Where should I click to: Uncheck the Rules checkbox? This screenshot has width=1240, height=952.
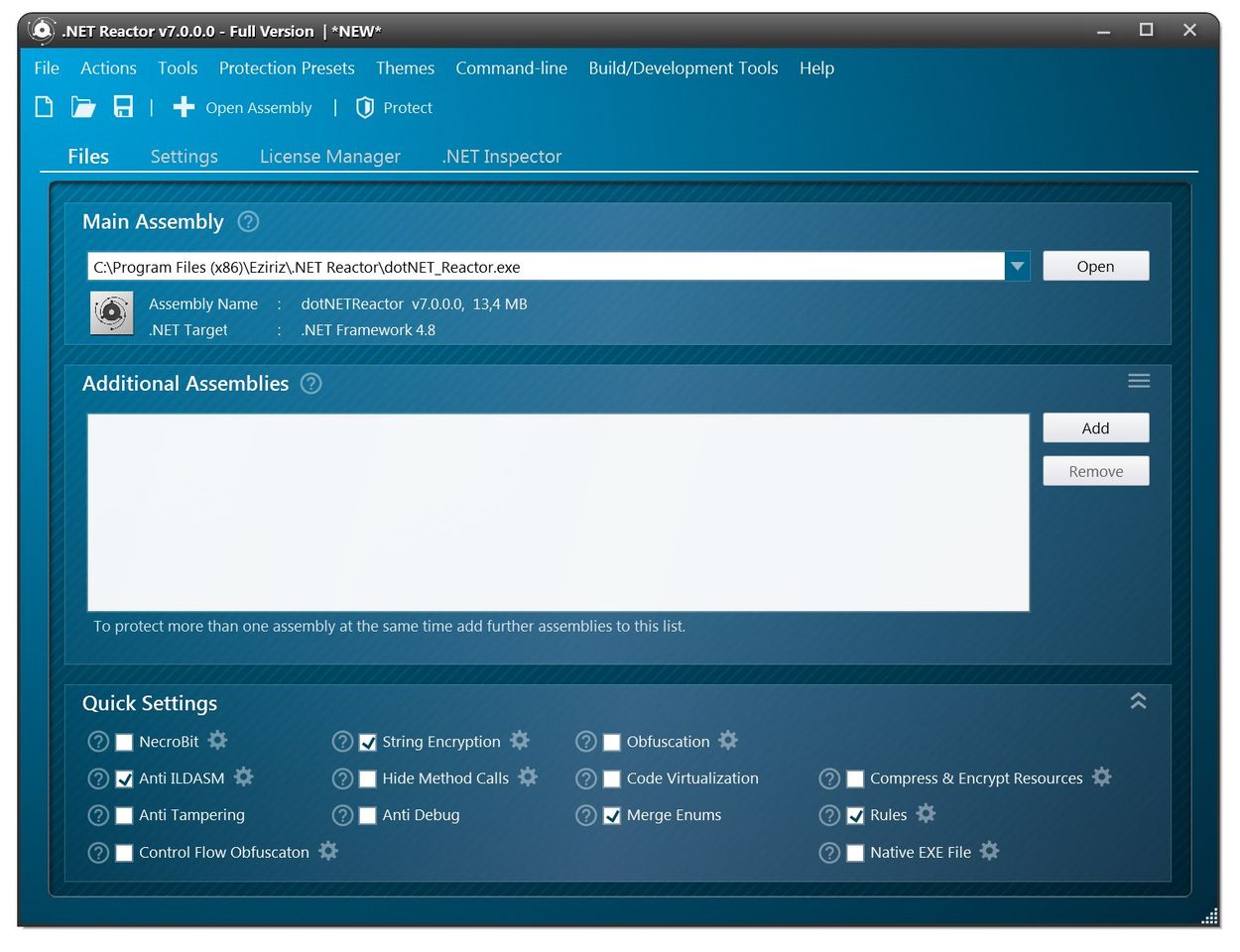855,816
